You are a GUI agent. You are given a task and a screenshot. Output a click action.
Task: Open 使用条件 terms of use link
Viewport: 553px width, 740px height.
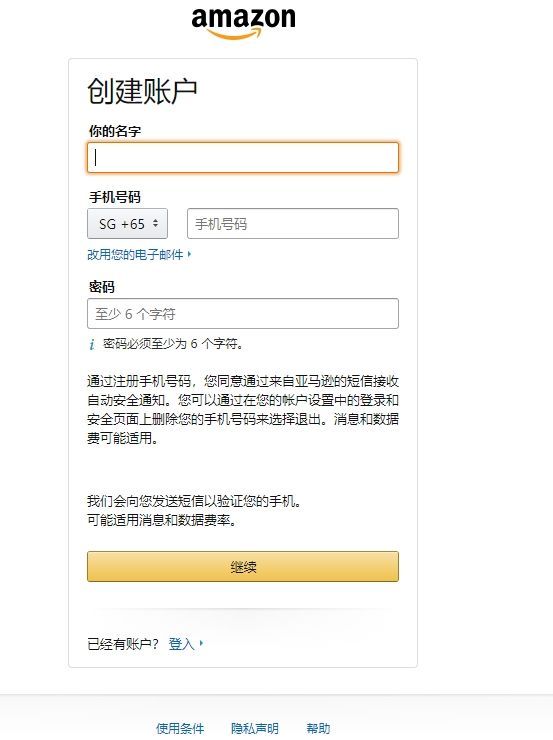coord(180,728)
